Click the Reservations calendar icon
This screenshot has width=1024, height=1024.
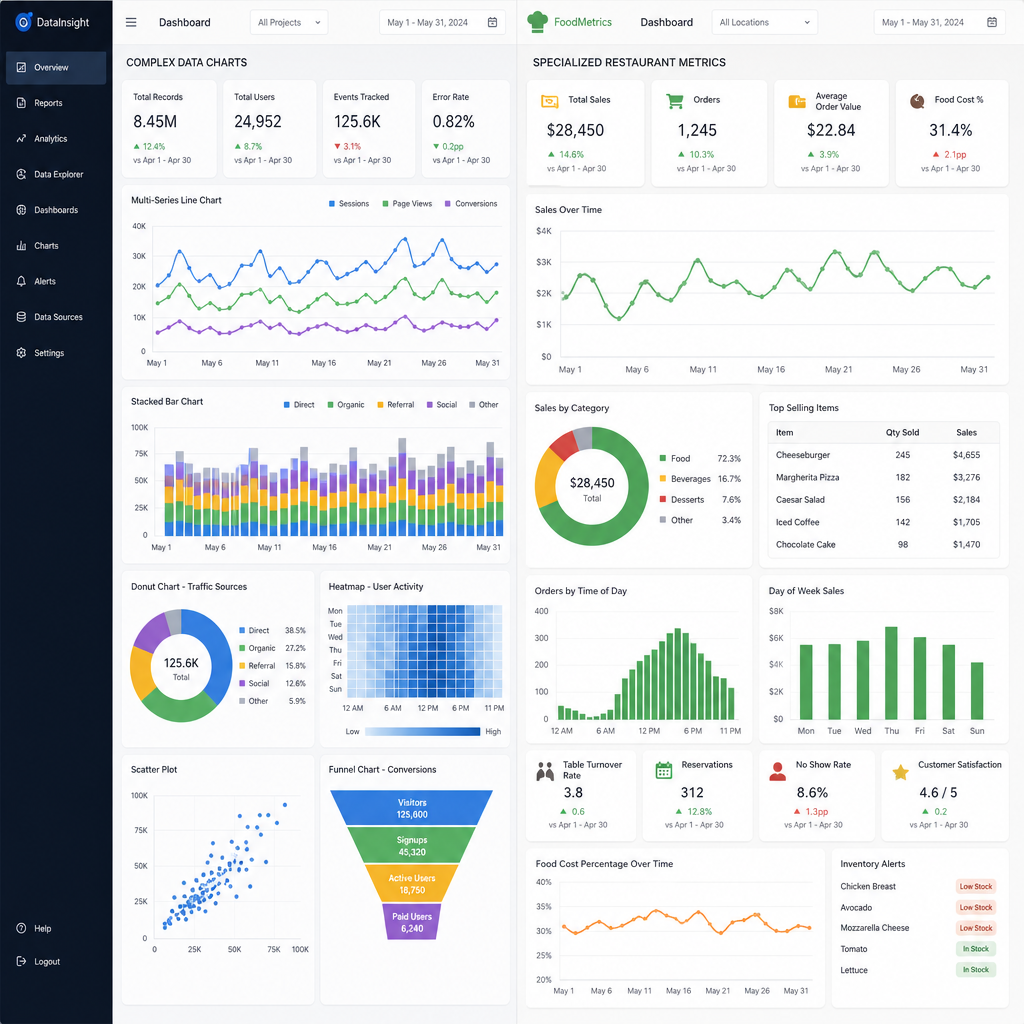664,771
